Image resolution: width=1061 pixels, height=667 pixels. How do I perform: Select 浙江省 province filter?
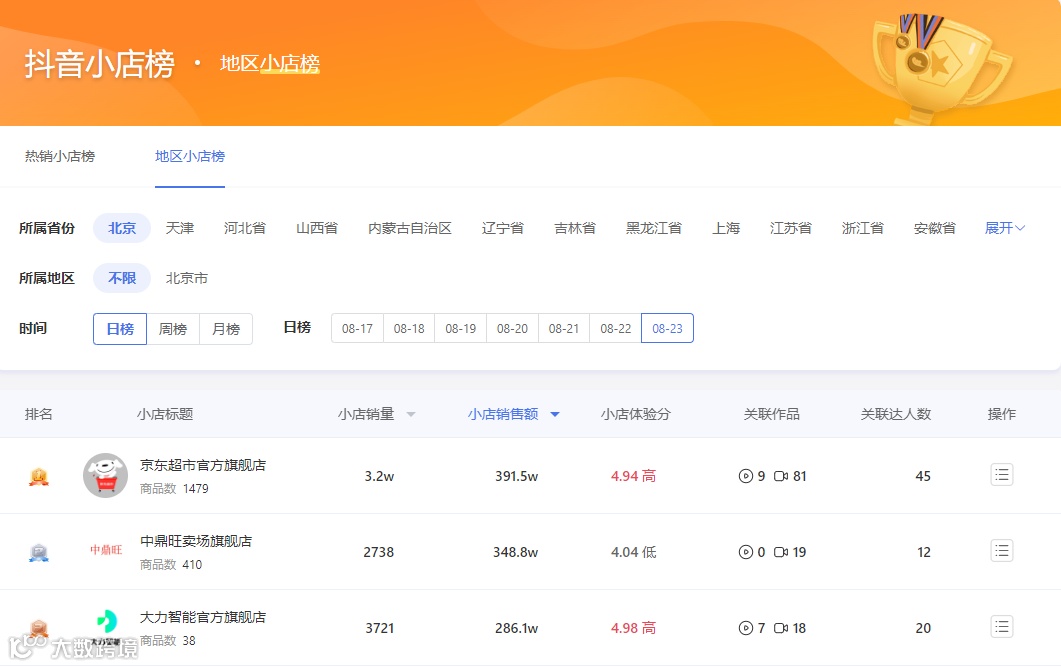tap(863, 228)
